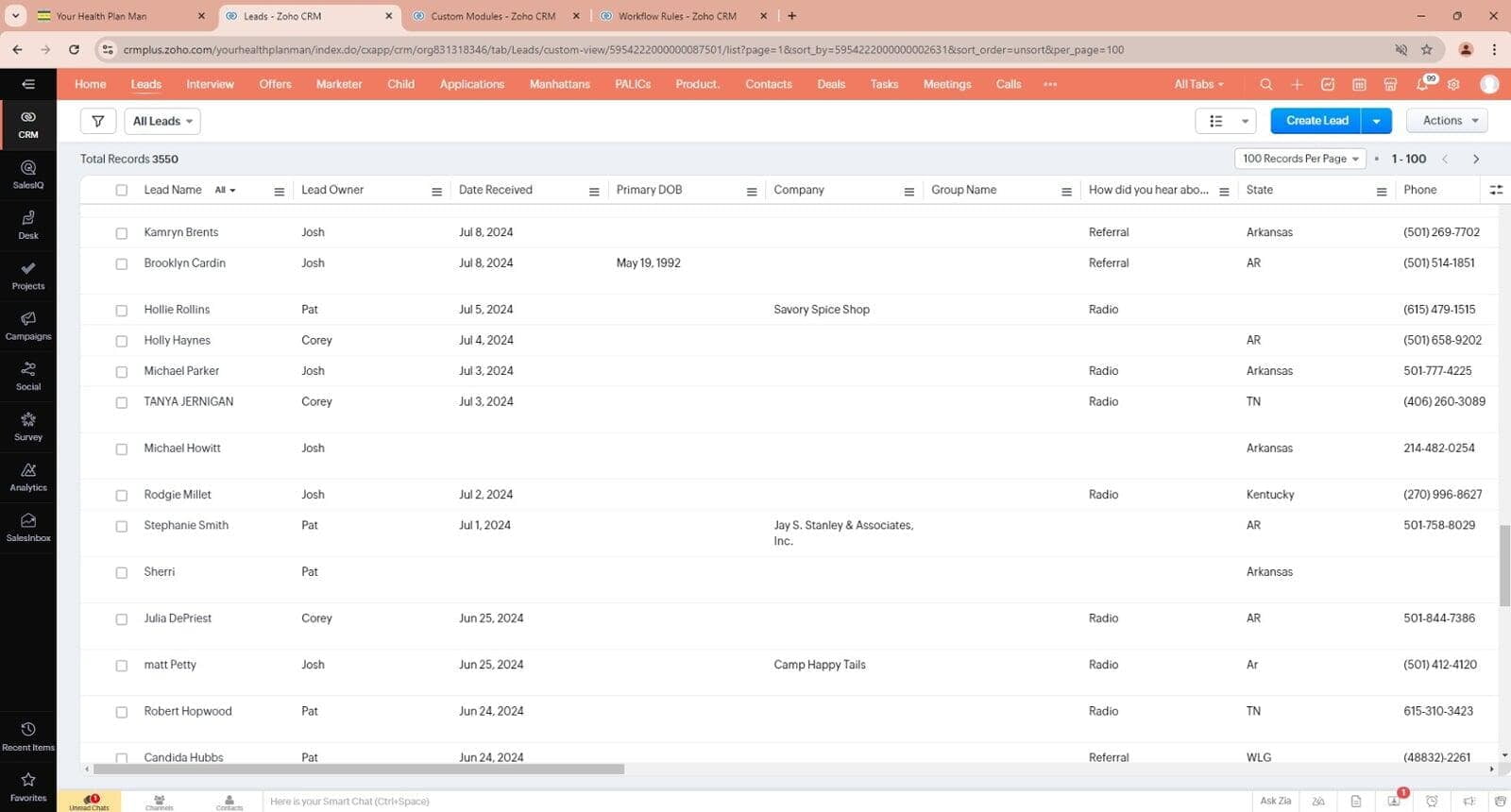1511x812 pixels.
Task: Check the Michael Parker row
Action: pos(122,371)
